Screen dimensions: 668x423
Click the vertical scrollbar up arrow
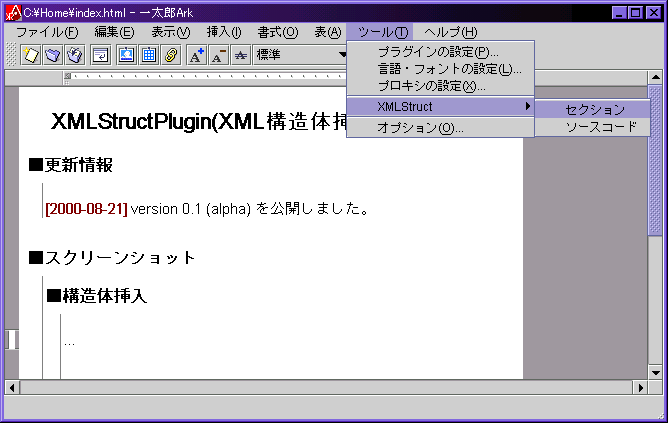[655, 77]
